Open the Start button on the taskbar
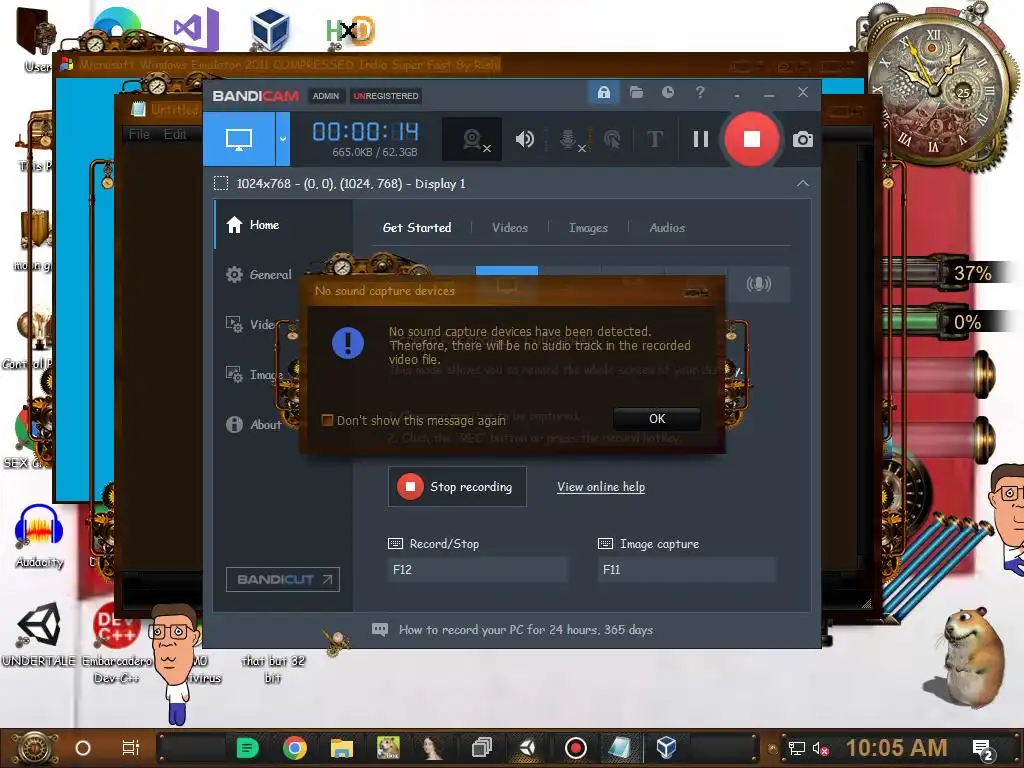The width and height of the screenshot is (1024, 768). 33,748
